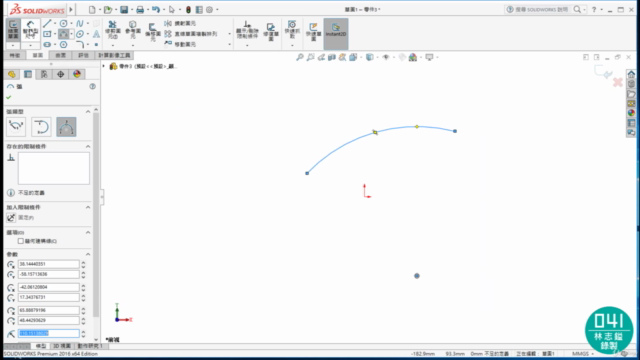Viewport: 640px width, 360px height.
Task: Collapse the Existing Relations section
Action: (x=88, y=146)
